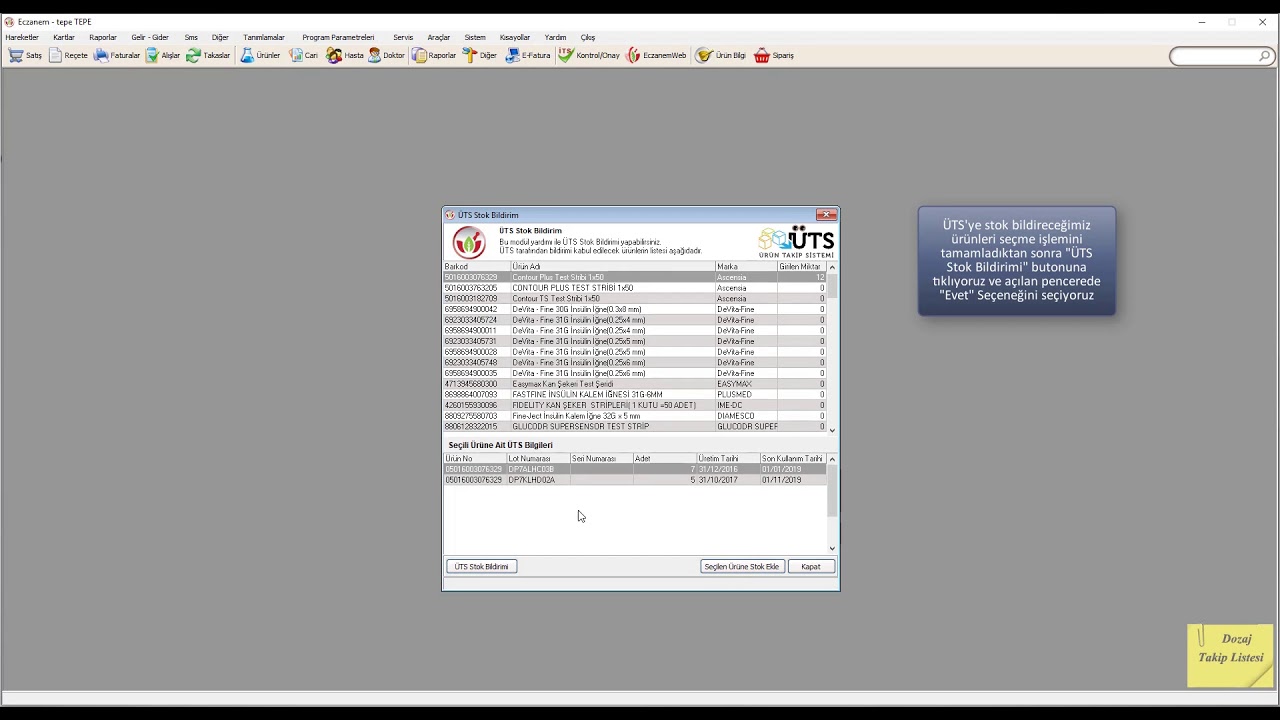Screen dimensions: 1280x720
Task: Open the Kartlar menu
Action: [x=64, y=37]
